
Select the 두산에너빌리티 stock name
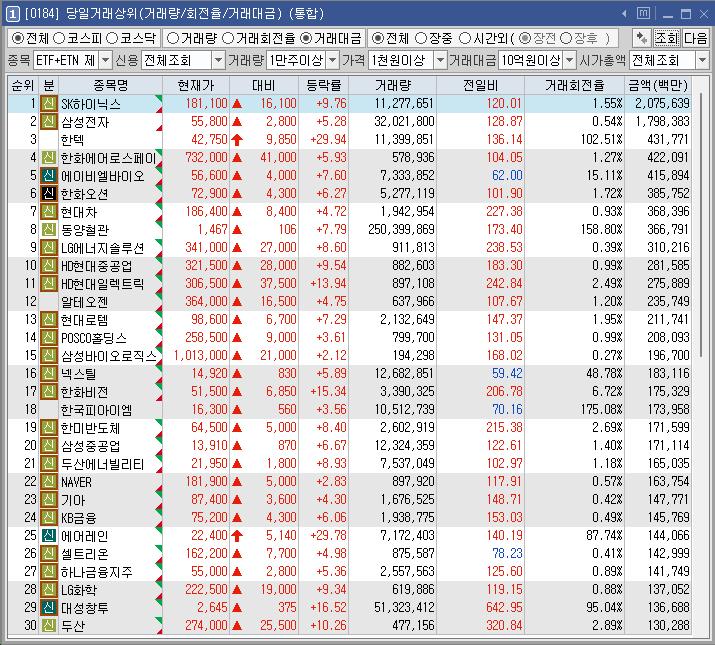click(102, 463)
